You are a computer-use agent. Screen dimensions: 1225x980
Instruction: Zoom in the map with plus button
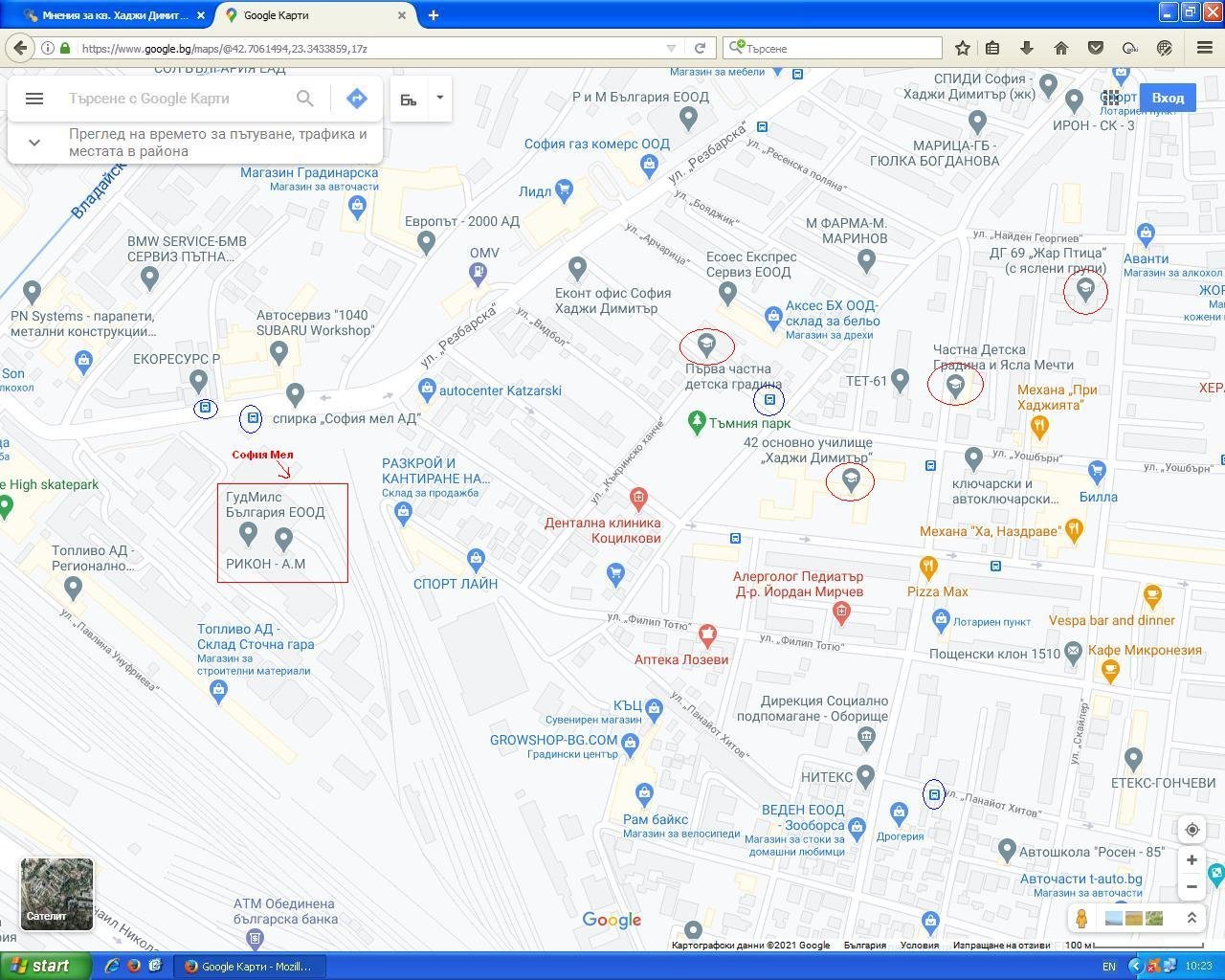click(x=1192, y=860)
